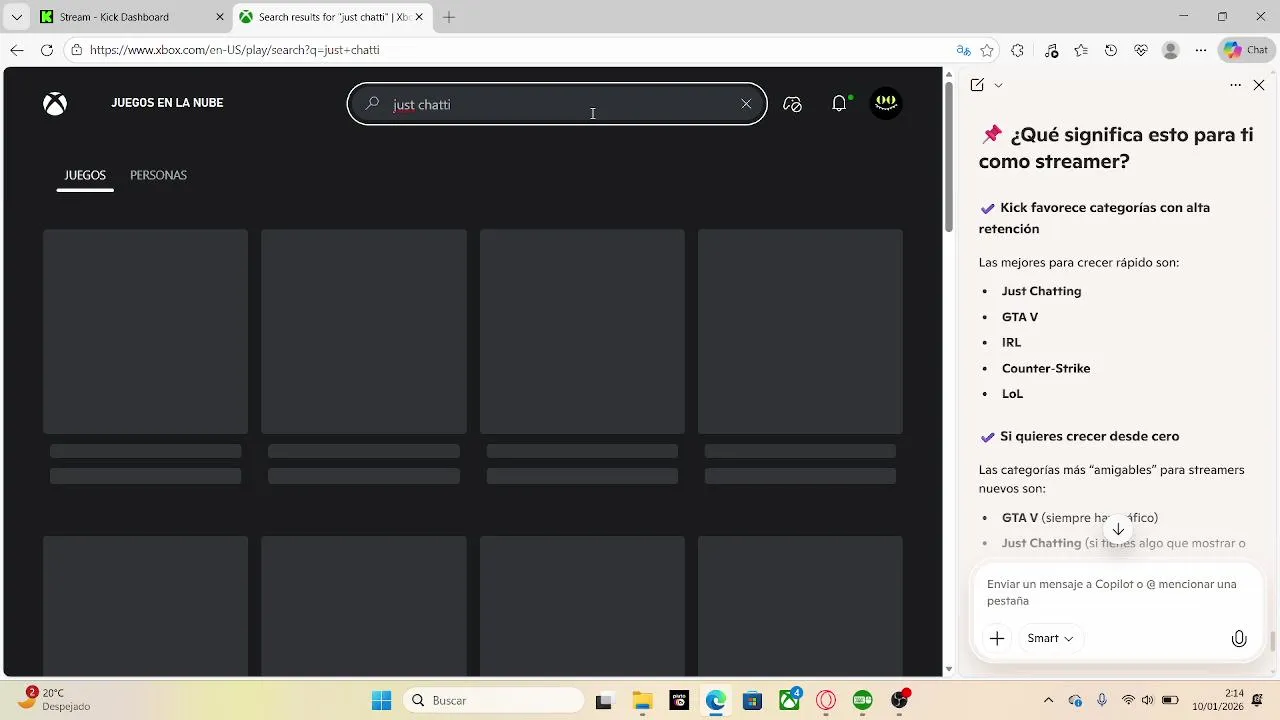The image size is (1280, 720).
Task: Open the media control music icon
Action: (x=1051, y=50)
